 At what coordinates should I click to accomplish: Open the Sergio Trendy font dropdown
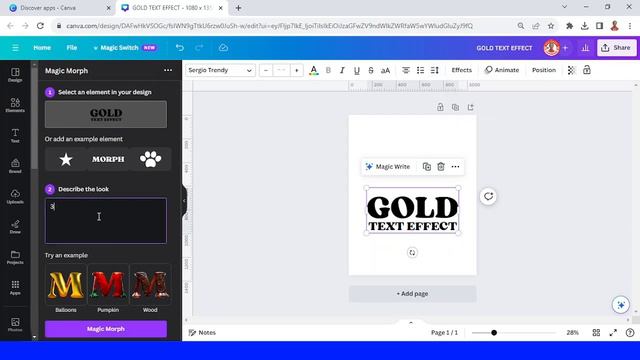click(220, 70)
